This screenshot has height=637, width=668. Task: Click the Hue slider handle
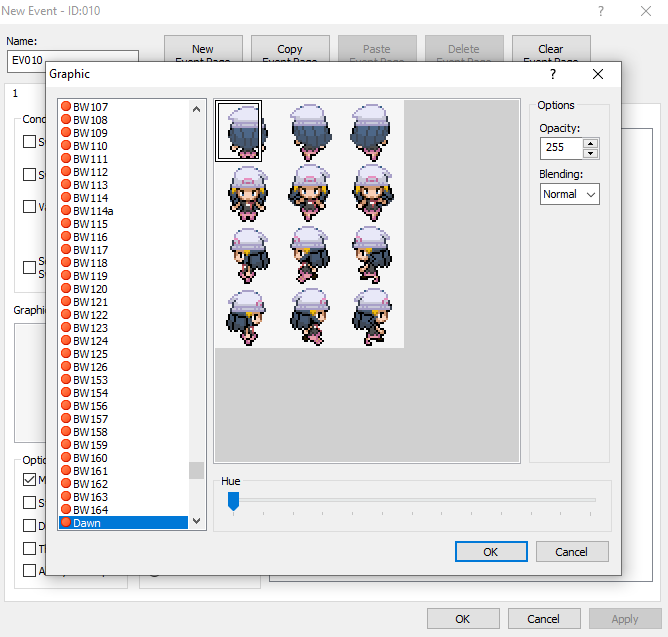233,500
